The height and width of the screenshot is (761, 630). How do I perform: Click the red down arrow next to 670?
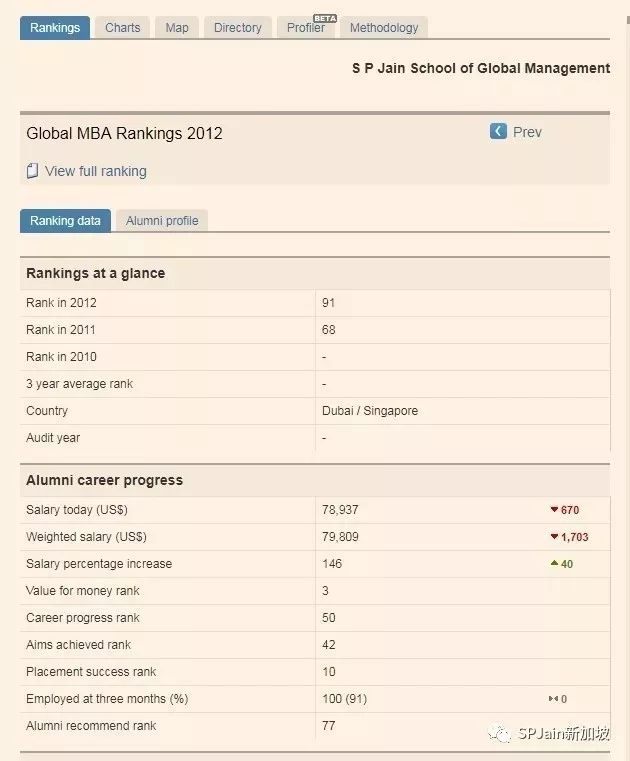[554, 510]
